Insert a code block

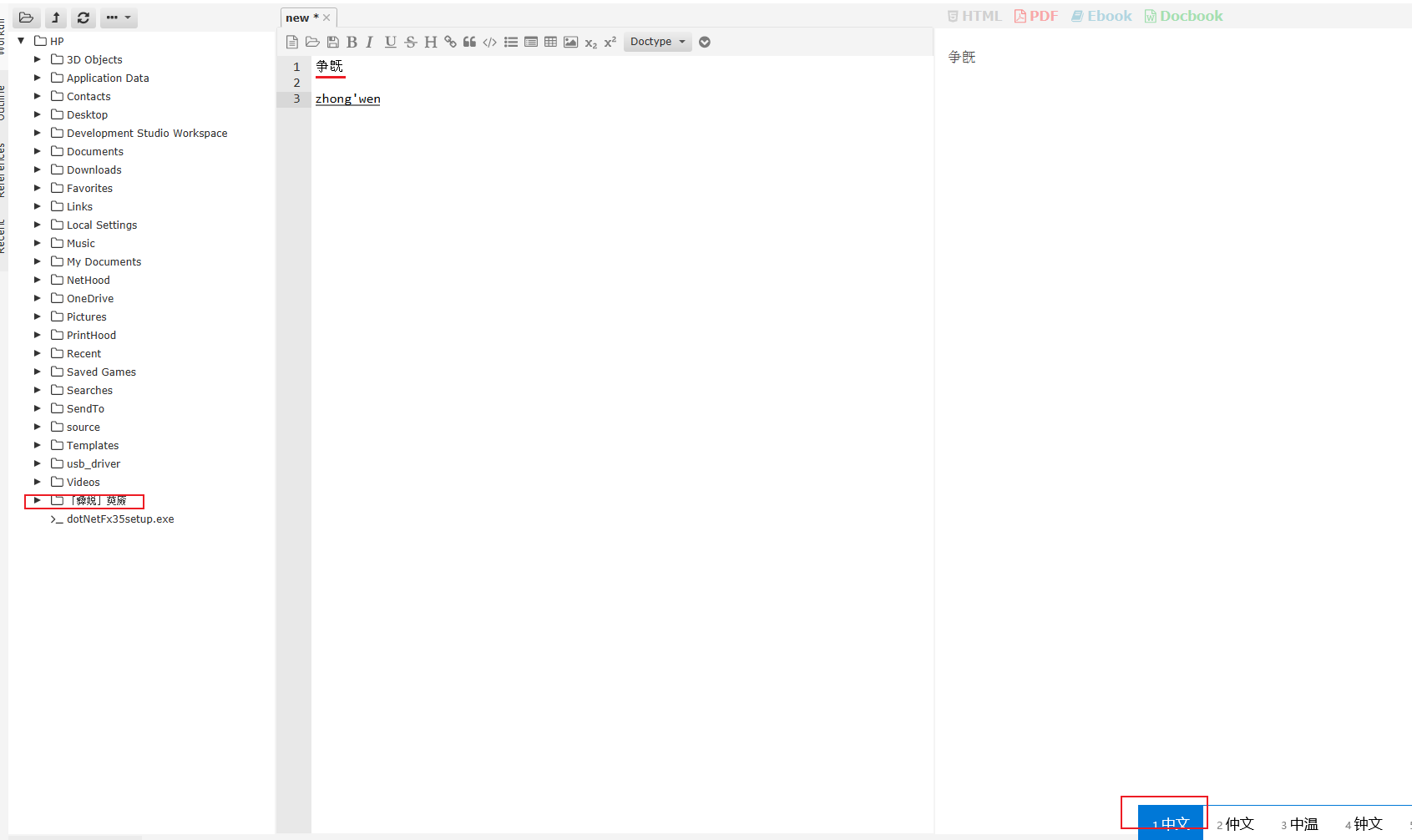489,42
